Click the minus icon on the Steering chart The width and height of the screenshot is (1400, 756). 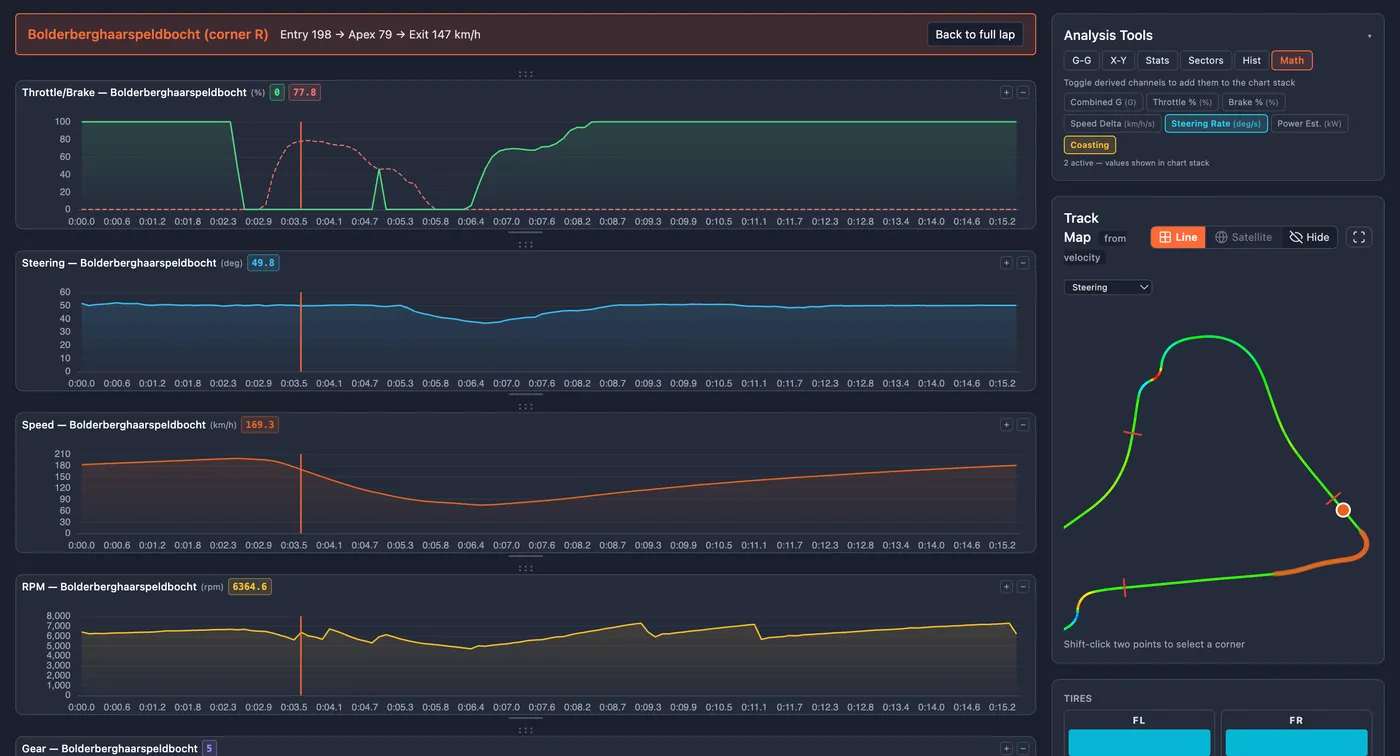coord(1023,263)
